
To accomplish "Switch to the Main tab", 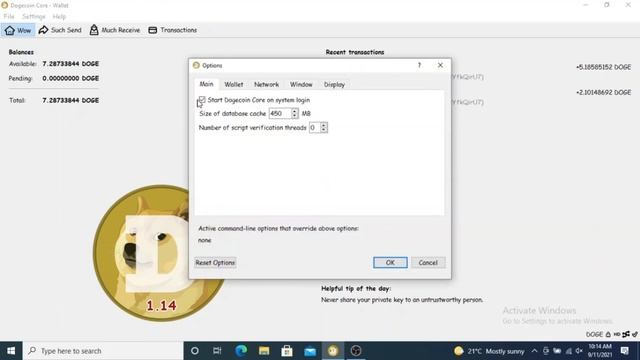I will tap(206, 84).
